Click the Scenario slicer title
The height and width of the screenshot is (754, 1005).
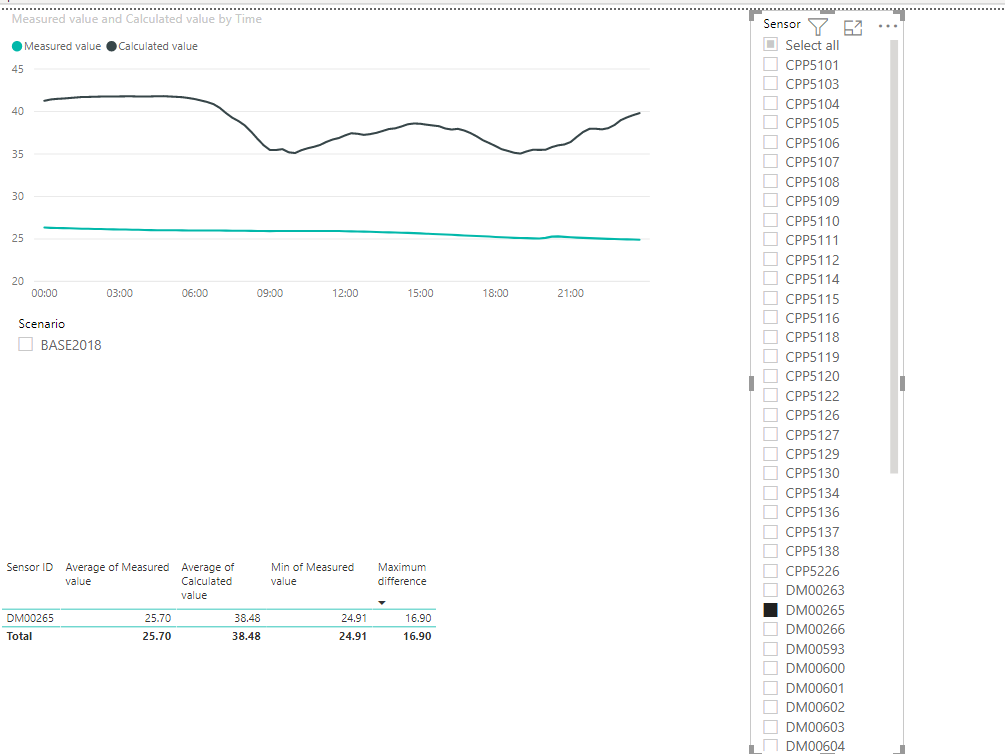pos(42,324)
